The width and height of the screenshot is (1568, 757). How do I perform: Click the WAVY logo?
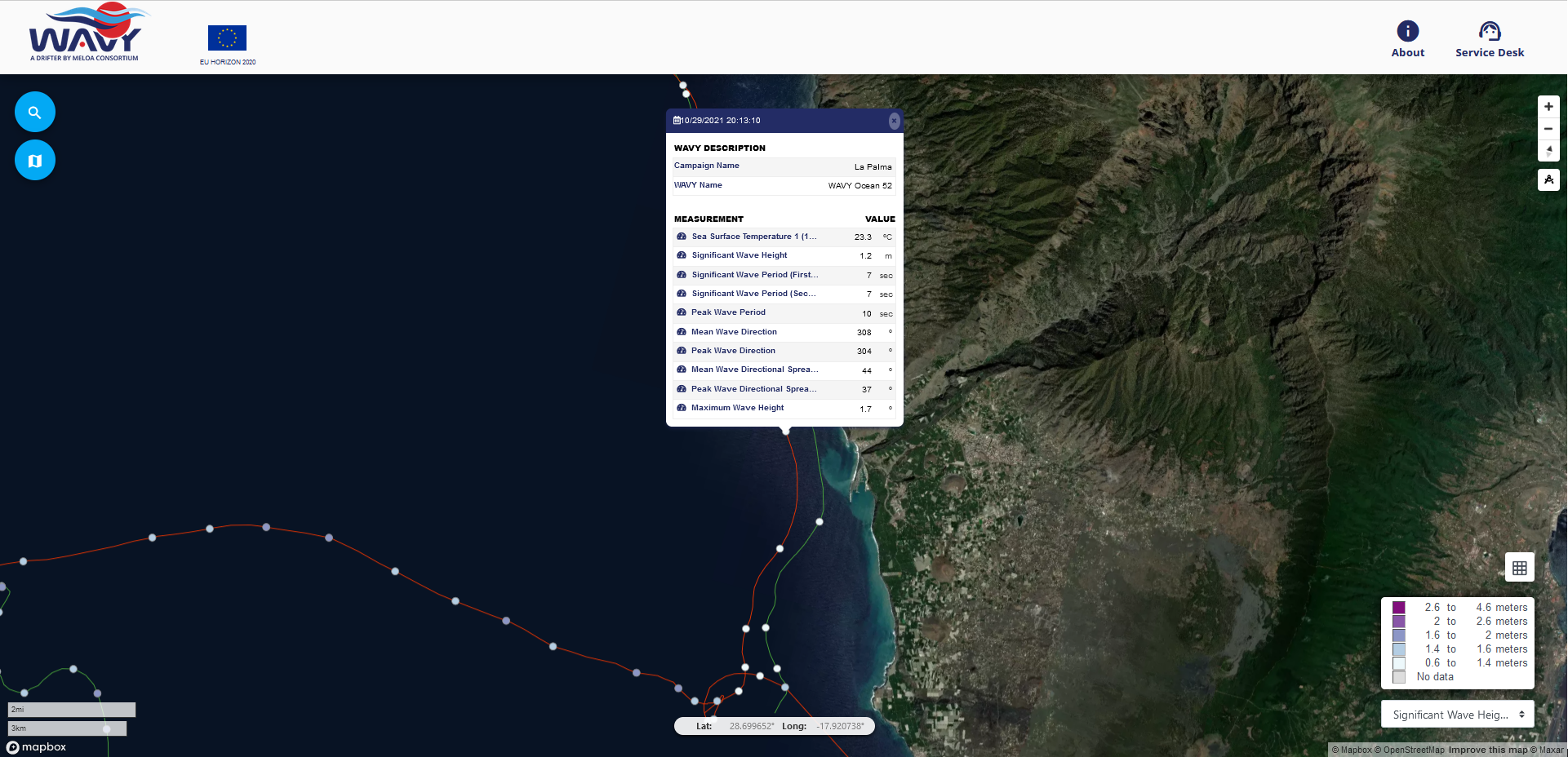pyautogui.click(x=86, y=34)
